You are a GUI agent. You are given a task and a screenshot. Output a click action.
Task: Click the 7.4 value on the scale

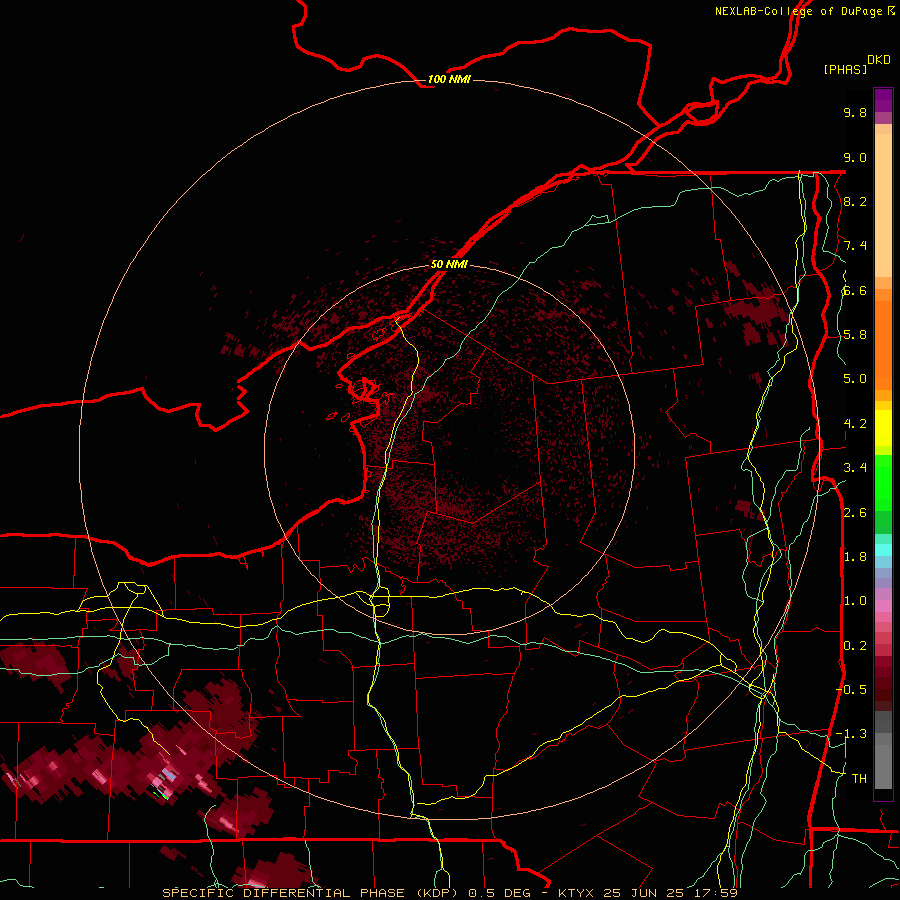[855, 246]
